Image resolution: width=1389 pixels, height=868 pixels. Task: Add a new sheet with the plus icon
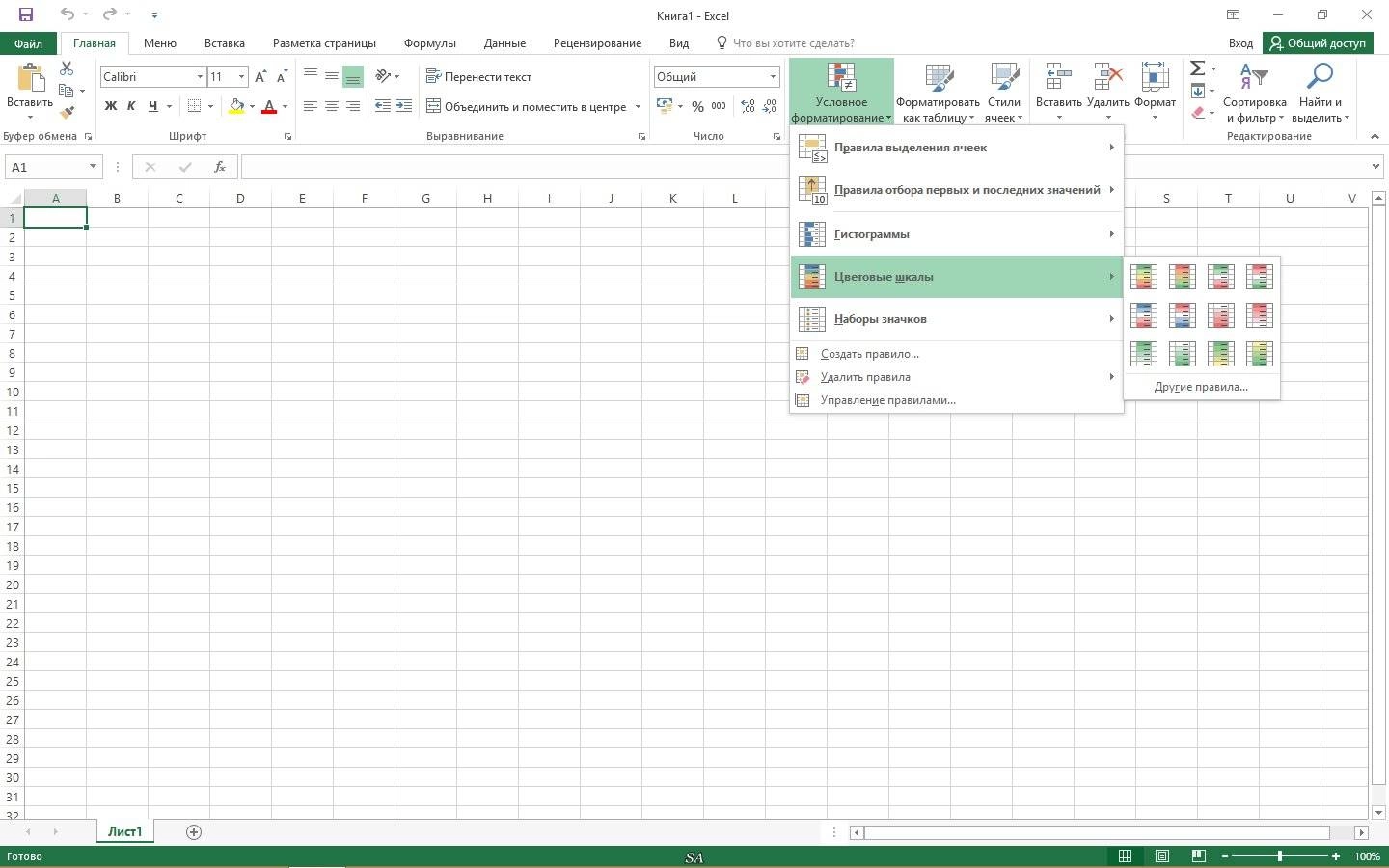(194, 832)
